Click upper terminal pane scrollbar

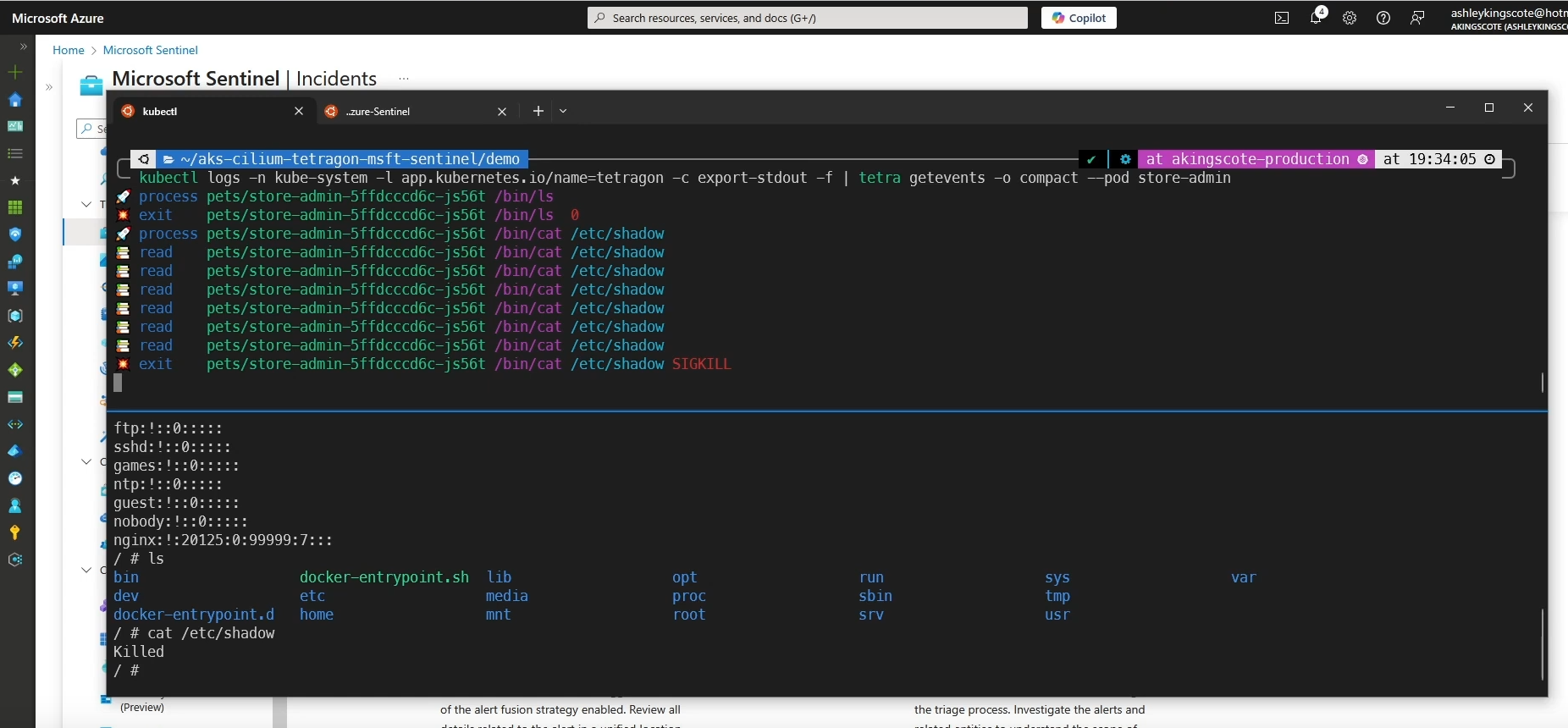pos(1542,382)
